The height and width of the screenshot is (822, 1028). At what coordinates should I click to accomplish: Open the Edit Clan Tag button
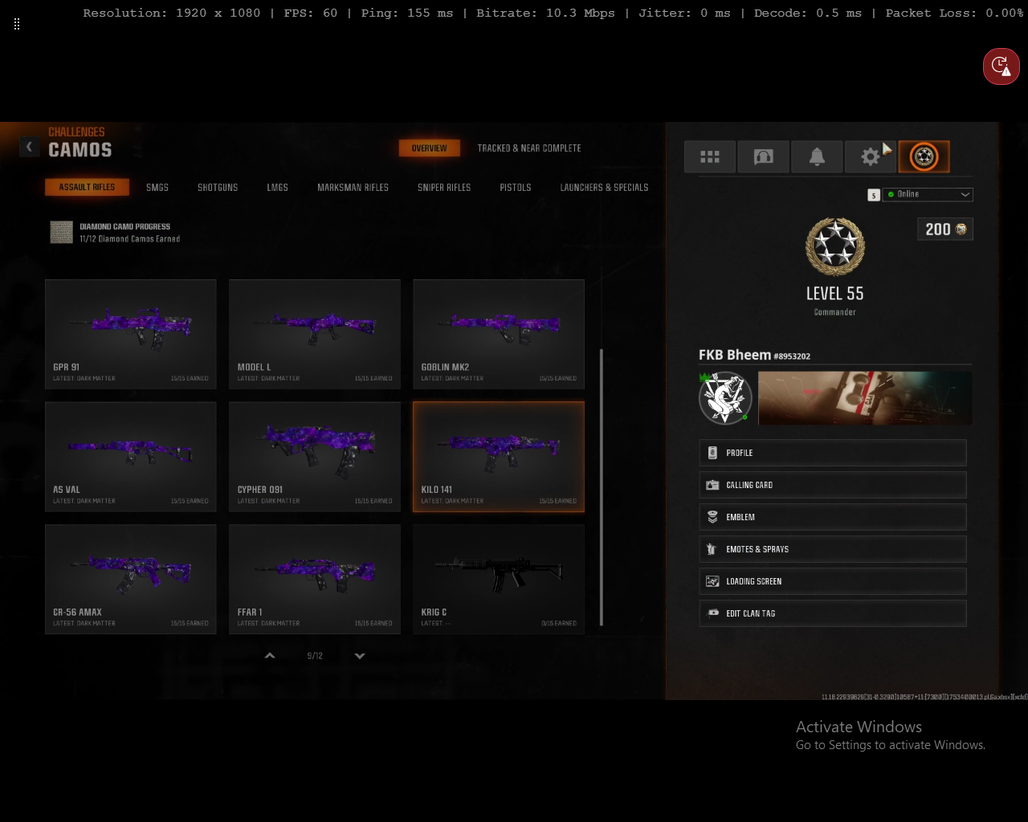click(x=833, y=614)
